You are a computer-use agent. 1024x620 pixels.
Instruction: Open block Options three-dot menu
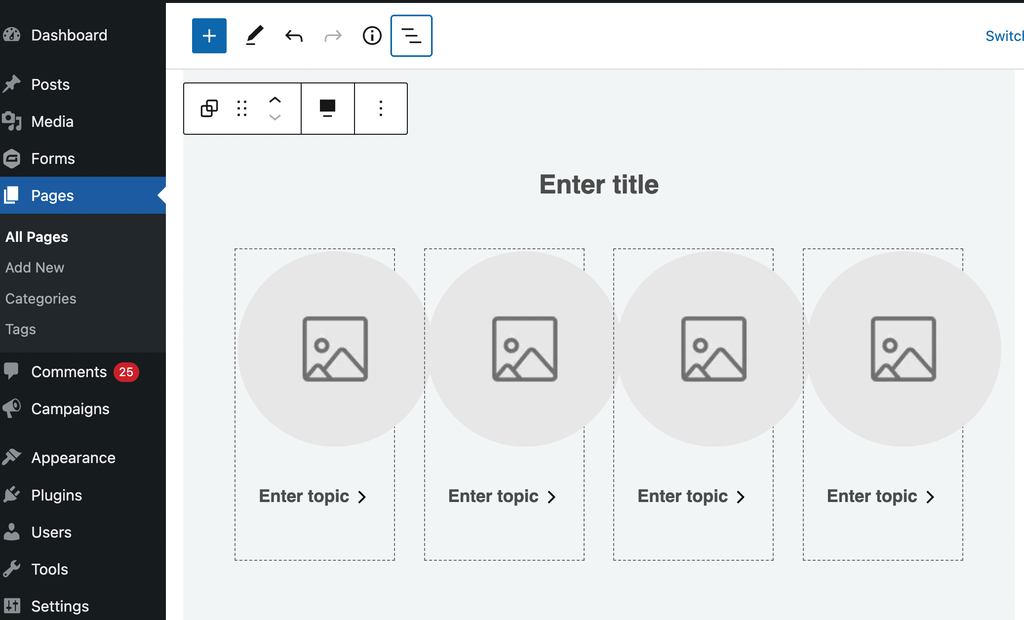coord(381,108)
